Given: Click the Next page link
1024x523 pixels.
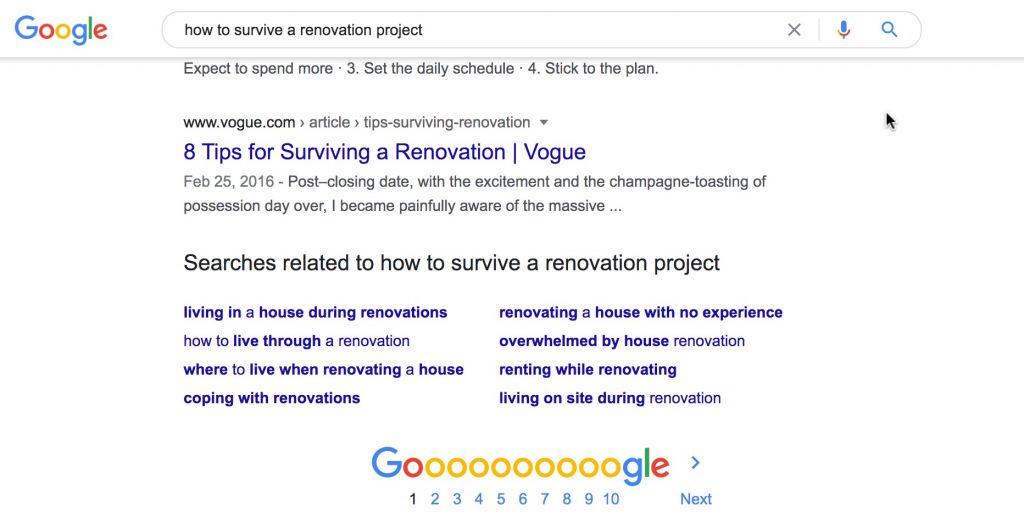Looking at the screenshot, I should pyautogui.click(x=696, y=499).
